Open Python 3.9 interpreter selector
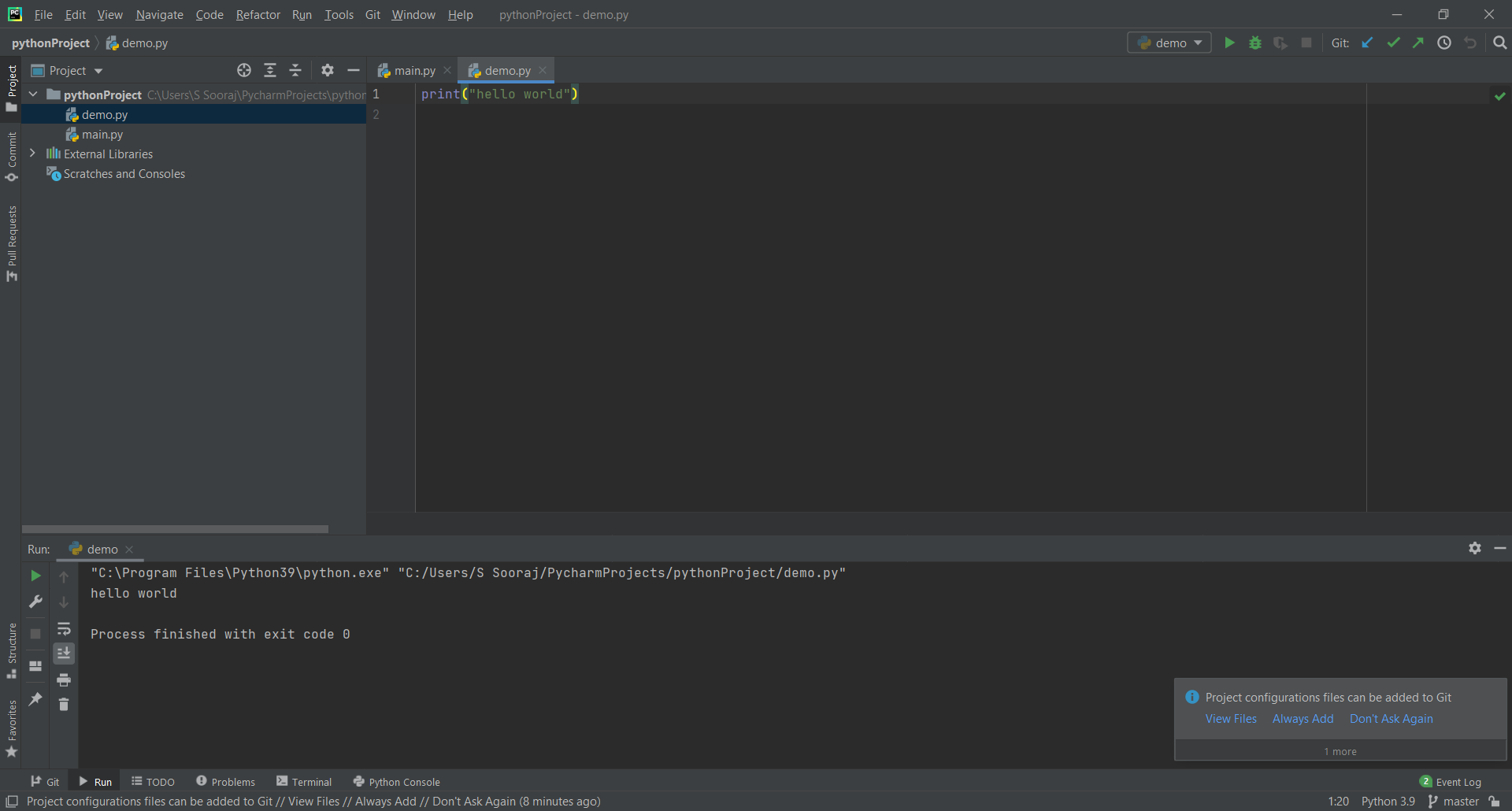 point(1388,802)
